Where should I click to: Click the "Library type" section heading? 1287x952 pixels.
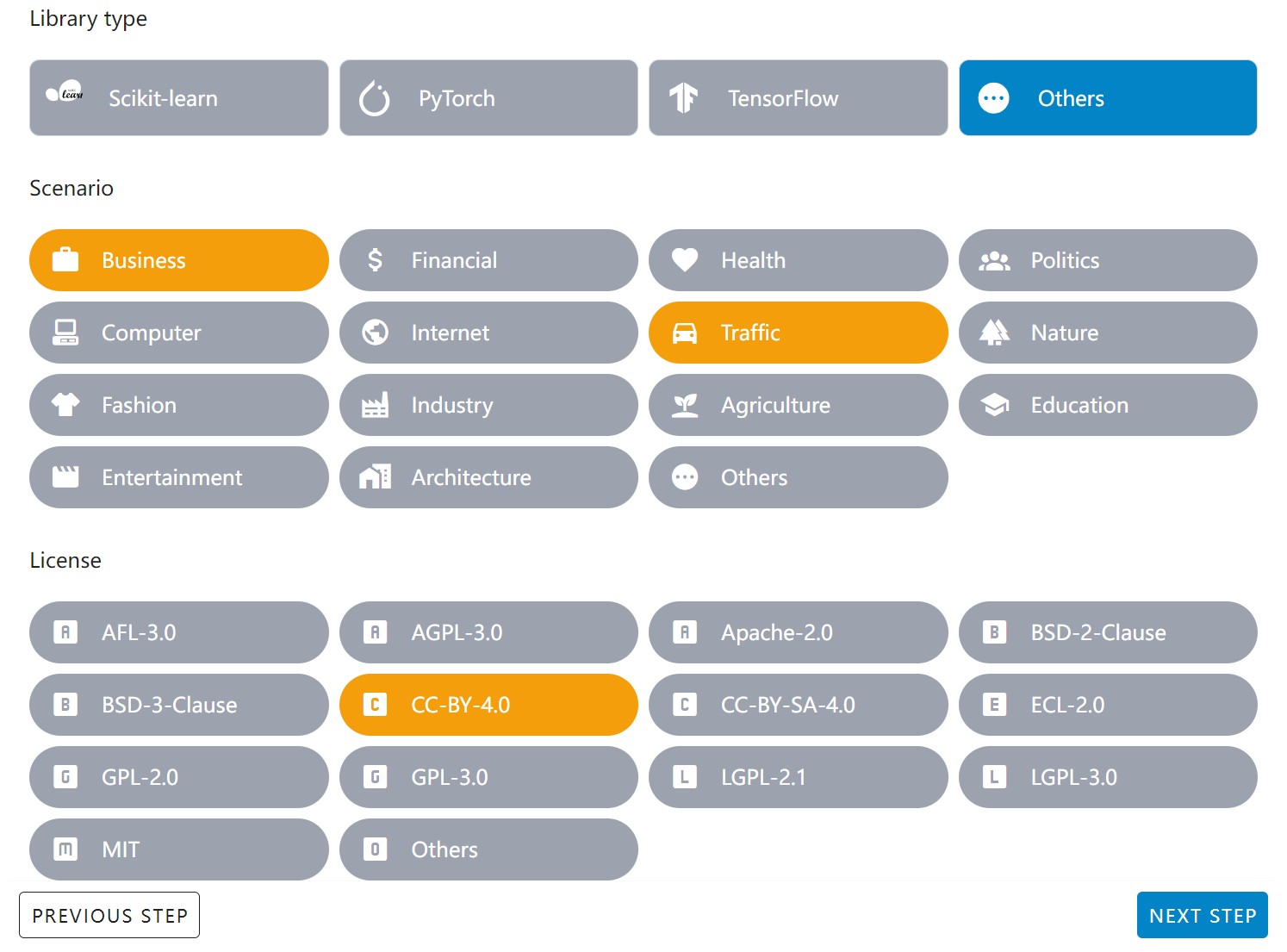(x=89, y=19)
